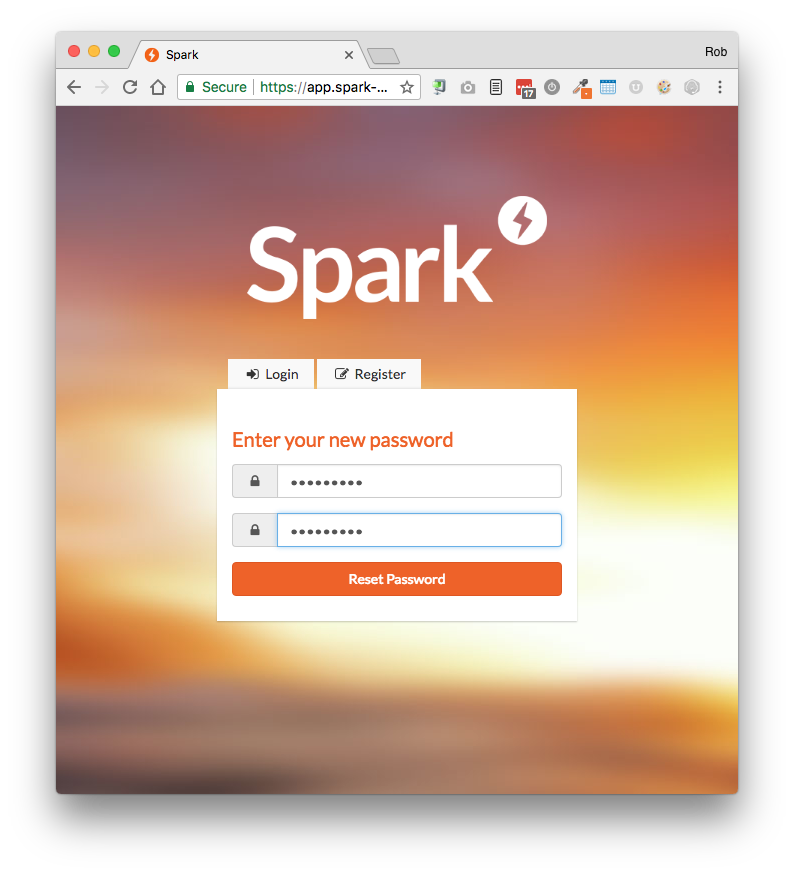Minimize the window with yellow button

[x=94, y=51]
